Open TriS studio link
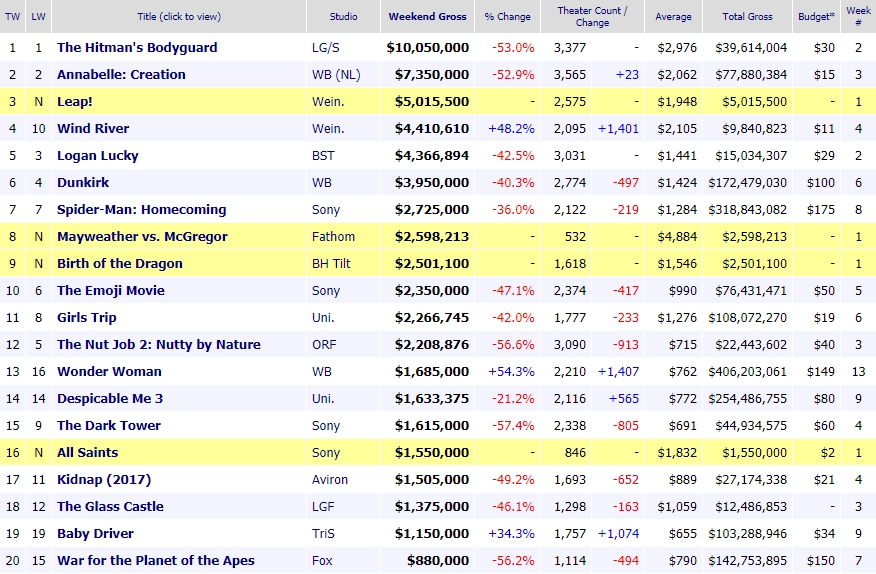The width and height of the screenshot is (876, 574). pos(323,534)
